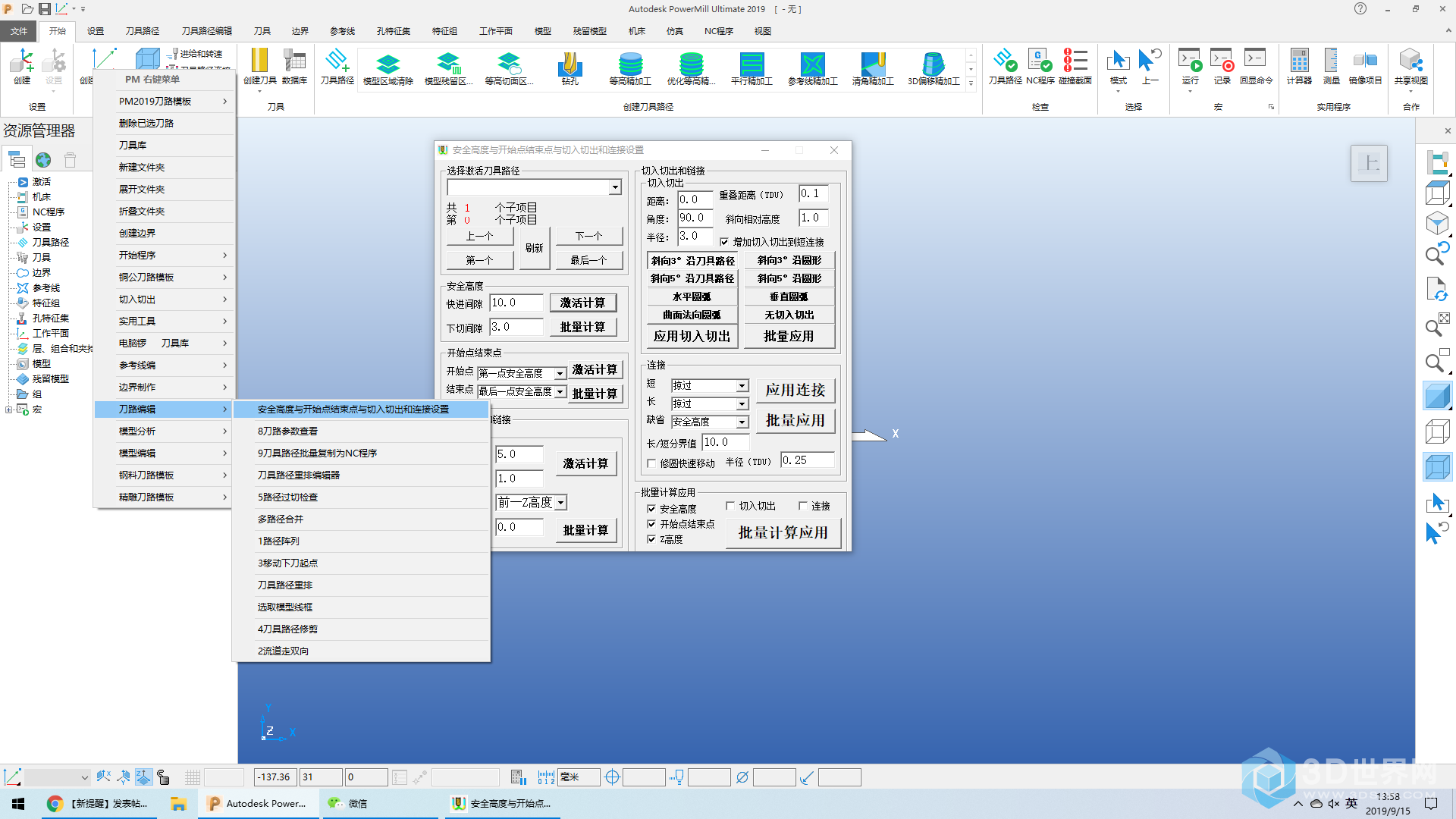
Task: Click the 应用切入切出 button
Action: [692, 336]
